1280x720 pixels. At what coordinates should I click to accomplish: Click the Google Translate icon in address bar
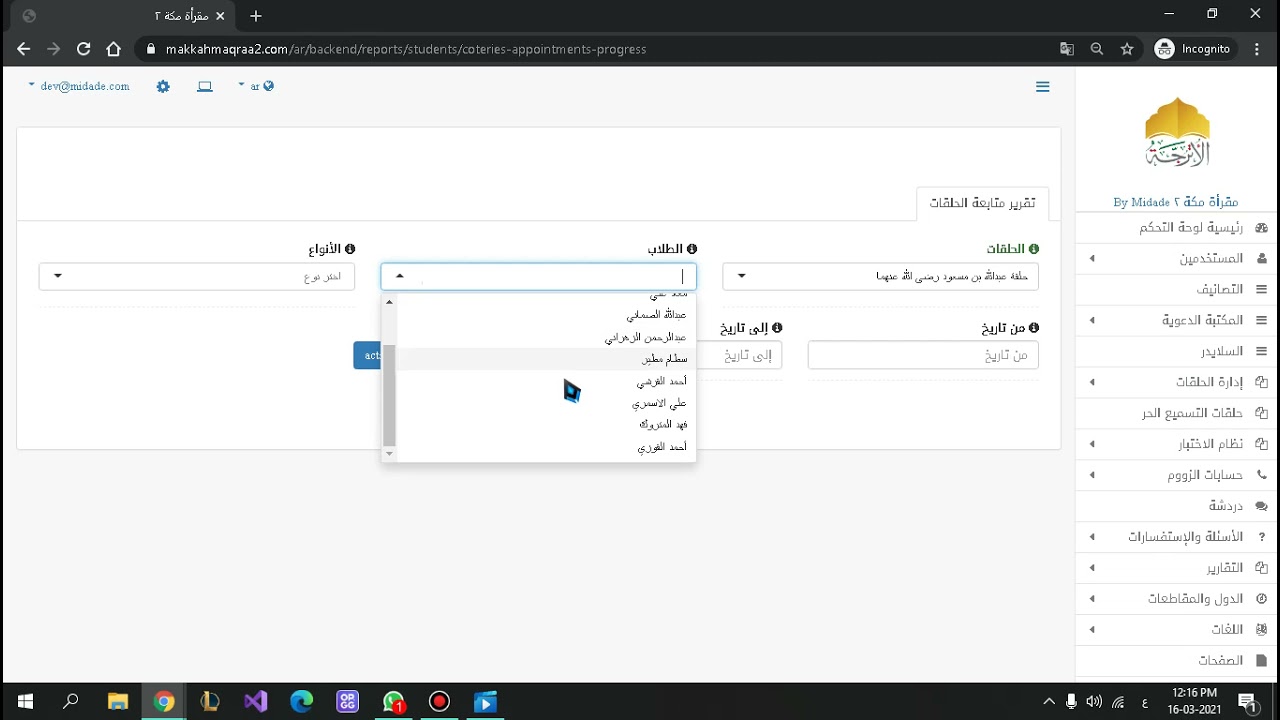(x=1067, y=49)
